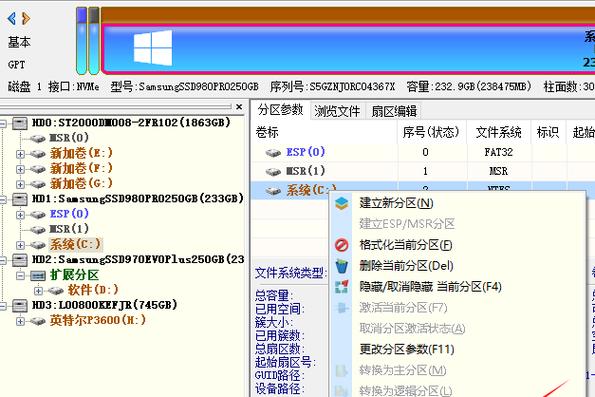
Task: Expand 软件(D:) tree node
Action: (38, 291)
